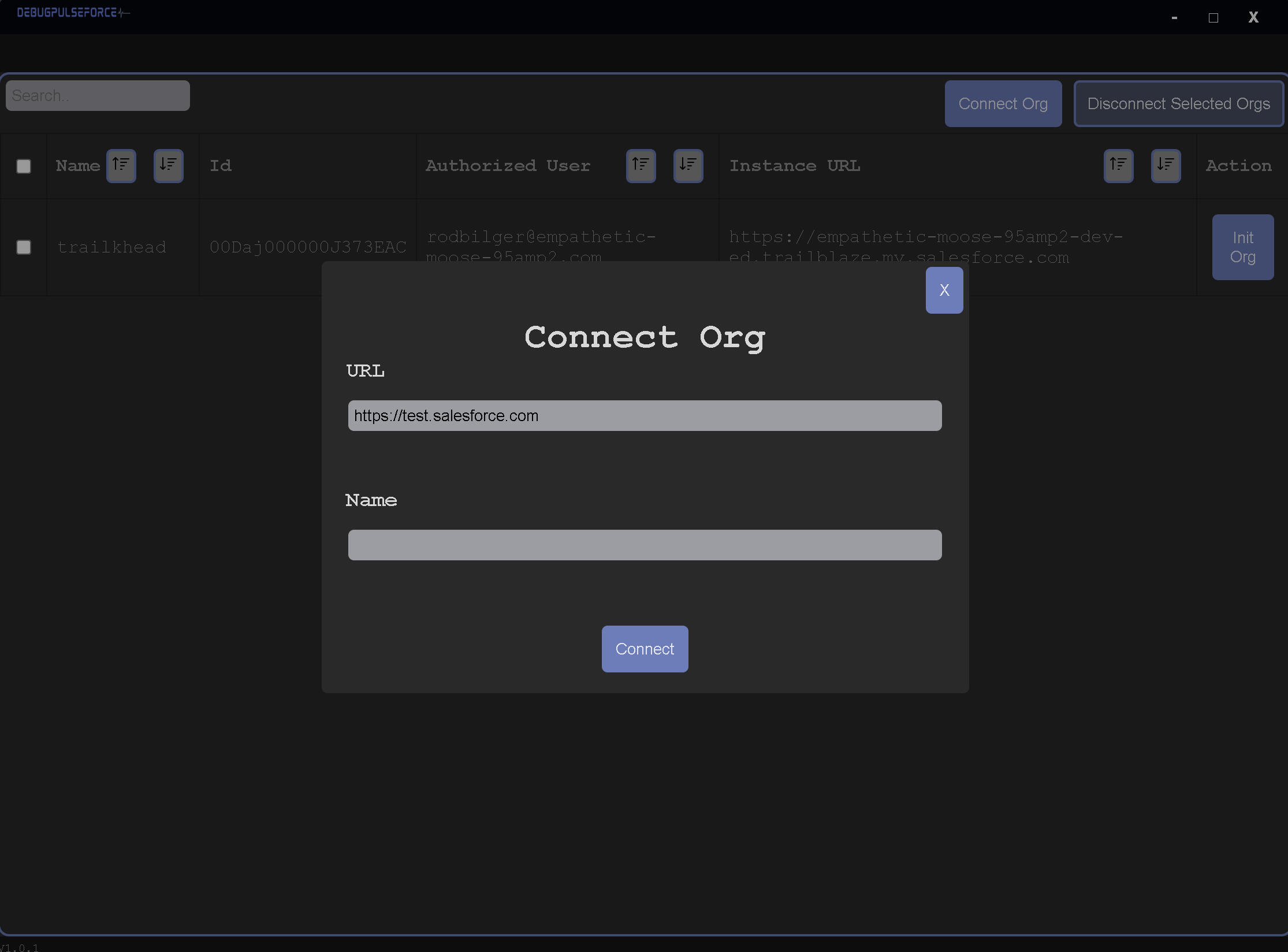The height and width of the screenshot is (952, 1288).
Task: Click Disconnect Selected Orgs button
Action: (x=1178, y=104)
